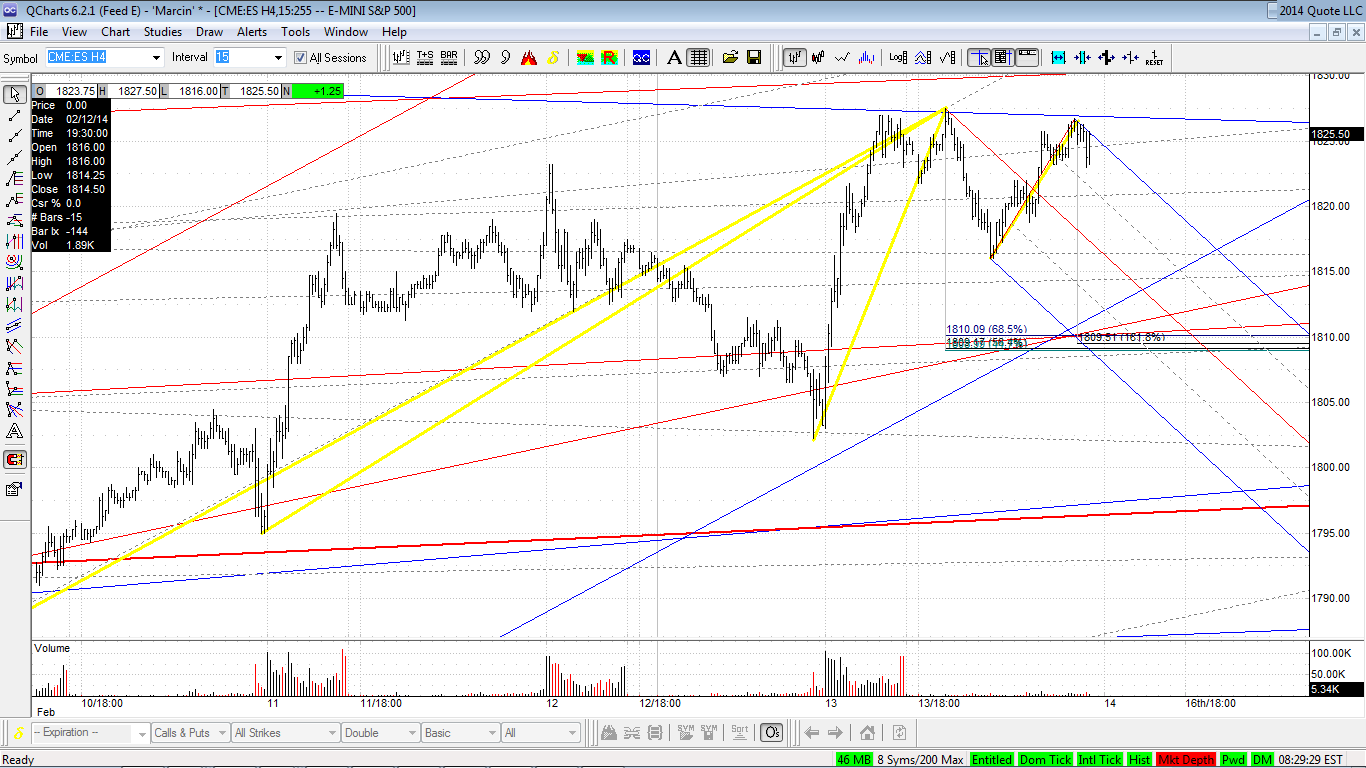Click the Dom Tick status indicator
Image resolution: width=1366 pixels, height=768 pixels.
[x=1045, y=760]
